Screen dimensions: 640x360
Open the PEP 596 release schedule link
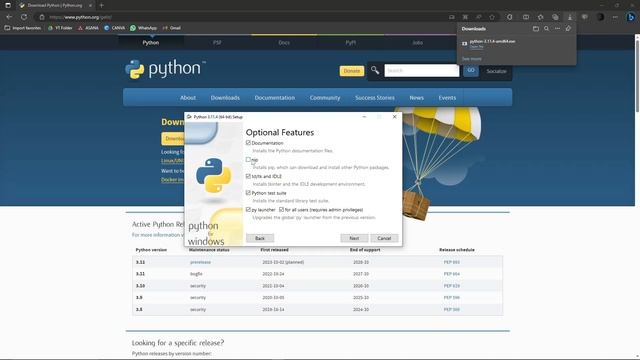(x=451, y=298)
